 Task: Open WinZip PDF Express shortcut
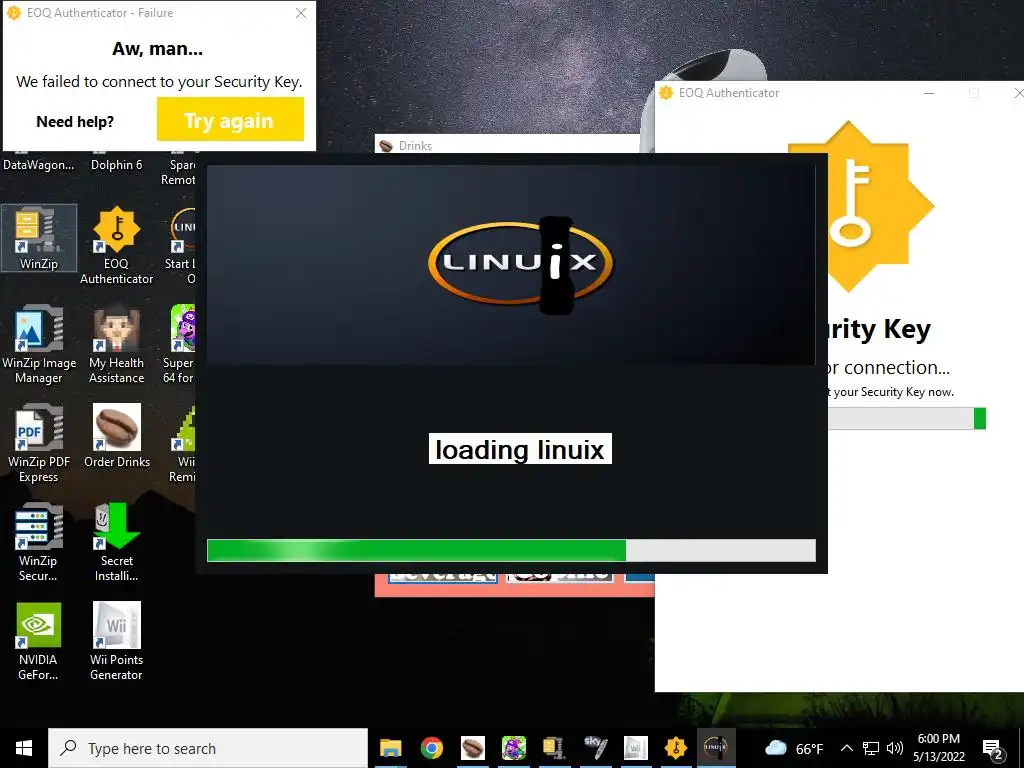click(x=39, y=443)
